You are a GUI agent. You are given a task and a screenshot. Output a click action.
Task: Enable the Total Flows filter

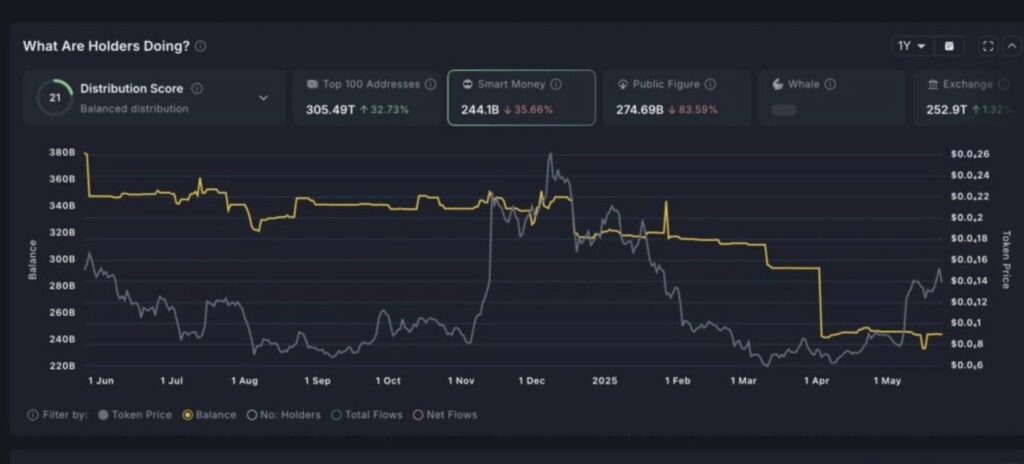pos(366,414)
